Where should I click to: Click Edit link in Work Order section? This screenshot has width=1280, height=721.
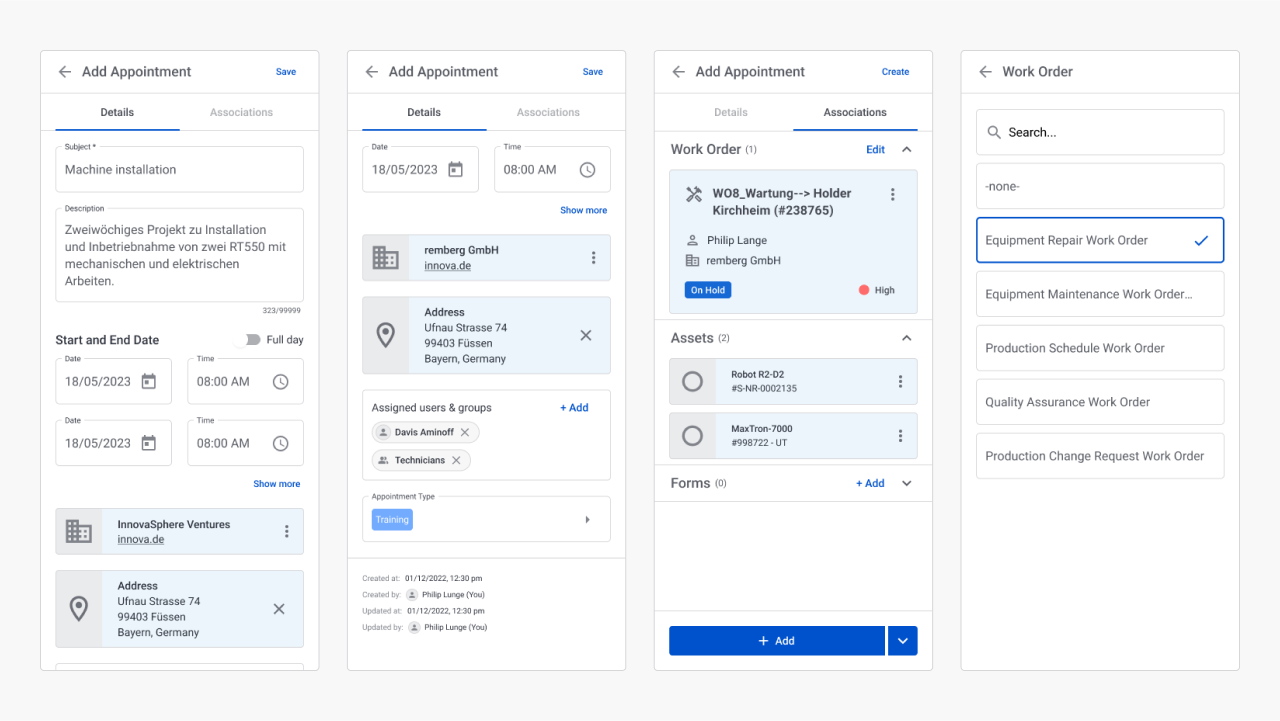[x=875, y=150]
